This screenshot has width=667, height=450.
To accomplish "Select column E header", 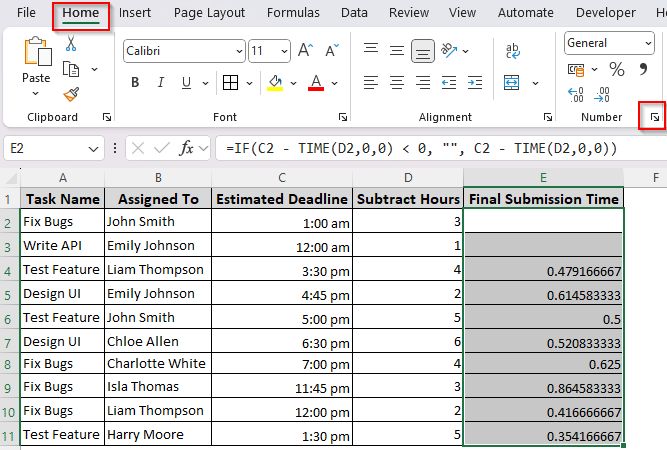I will click(543, 177).
